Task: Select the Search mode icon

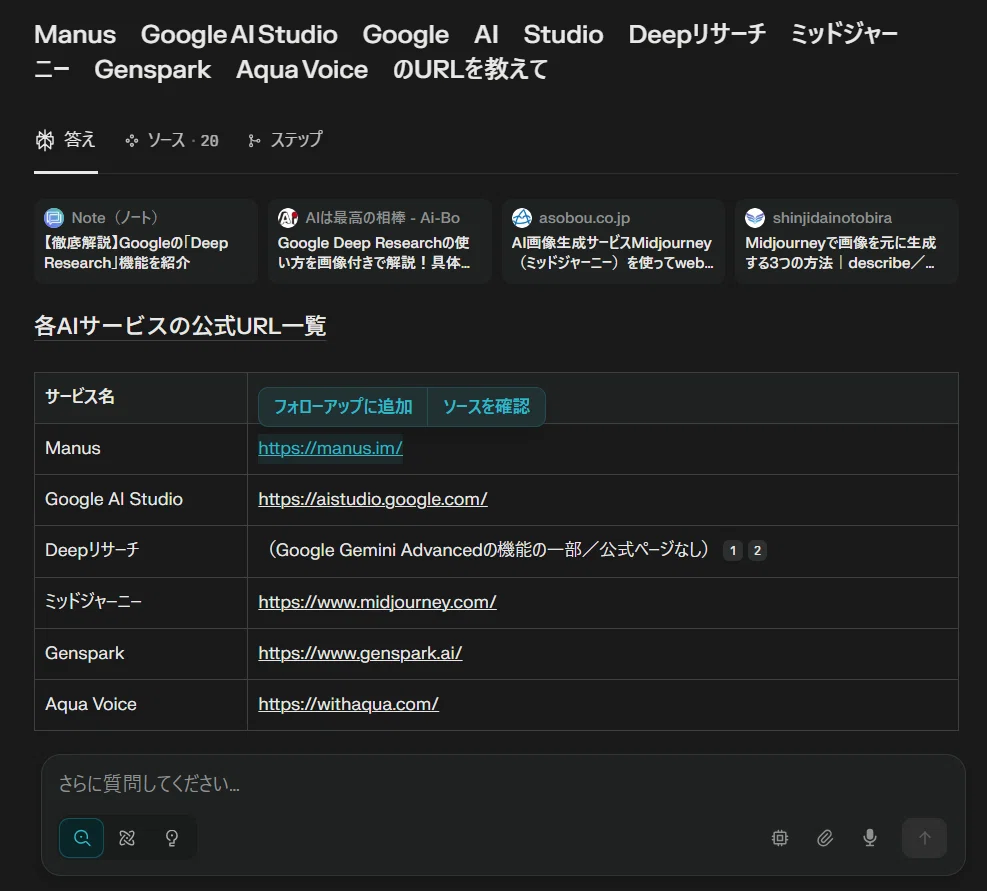Action: click(x=81, y=837)
